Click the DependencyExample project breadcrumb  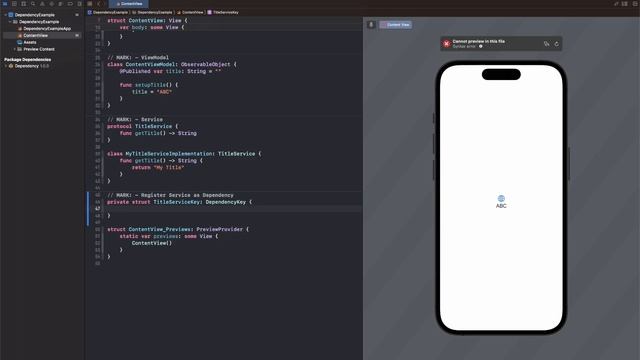(x=108, y=12)
